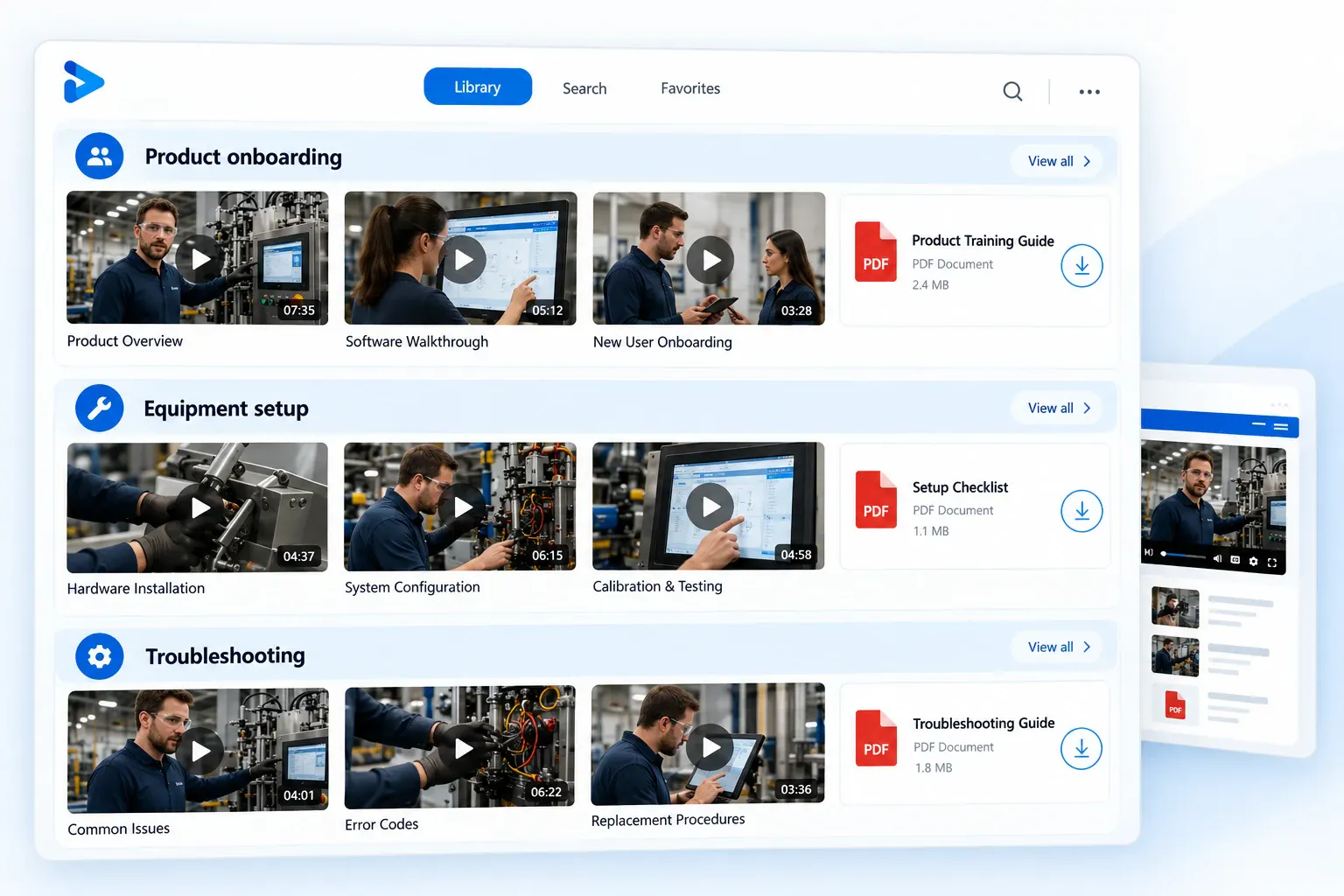Click the 'Troubleshooting Guide' document name
This screenshot has width=1344, height=896.
click(983, 724)
